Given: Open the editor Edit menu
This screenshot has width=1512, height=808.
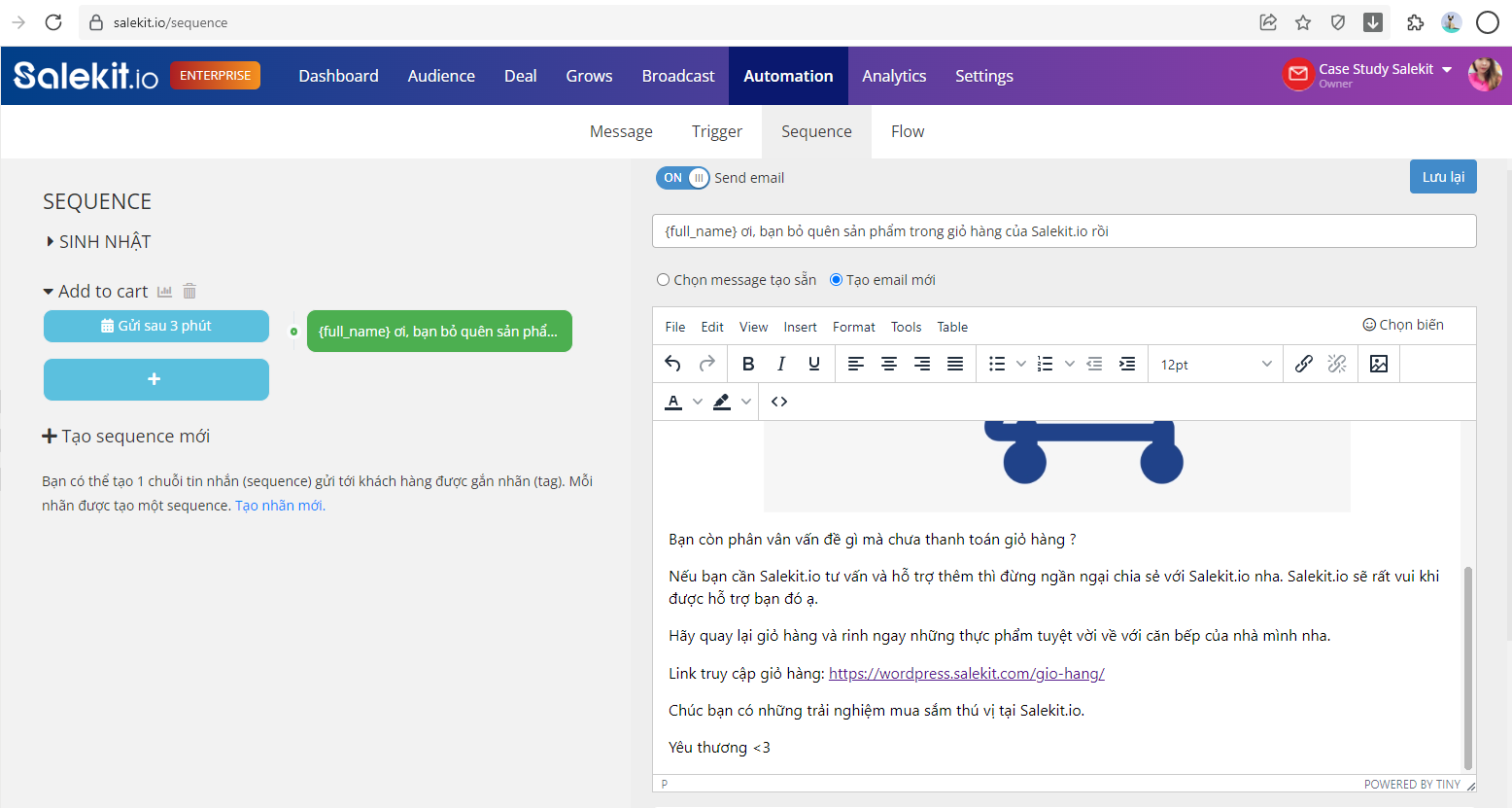Looking at the screenshot, I should coord(712,327).
